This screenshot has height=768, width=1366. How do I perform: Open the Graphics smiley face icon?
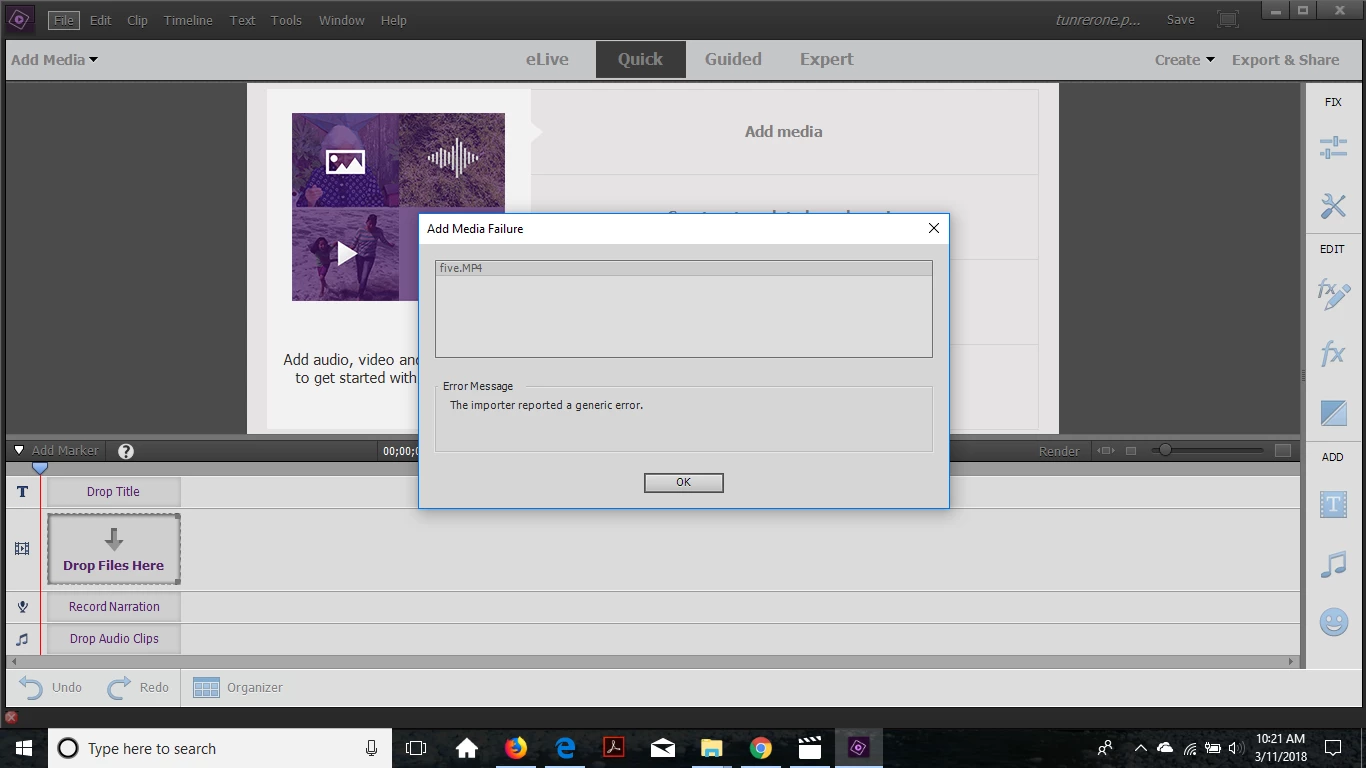(1333, 622)
